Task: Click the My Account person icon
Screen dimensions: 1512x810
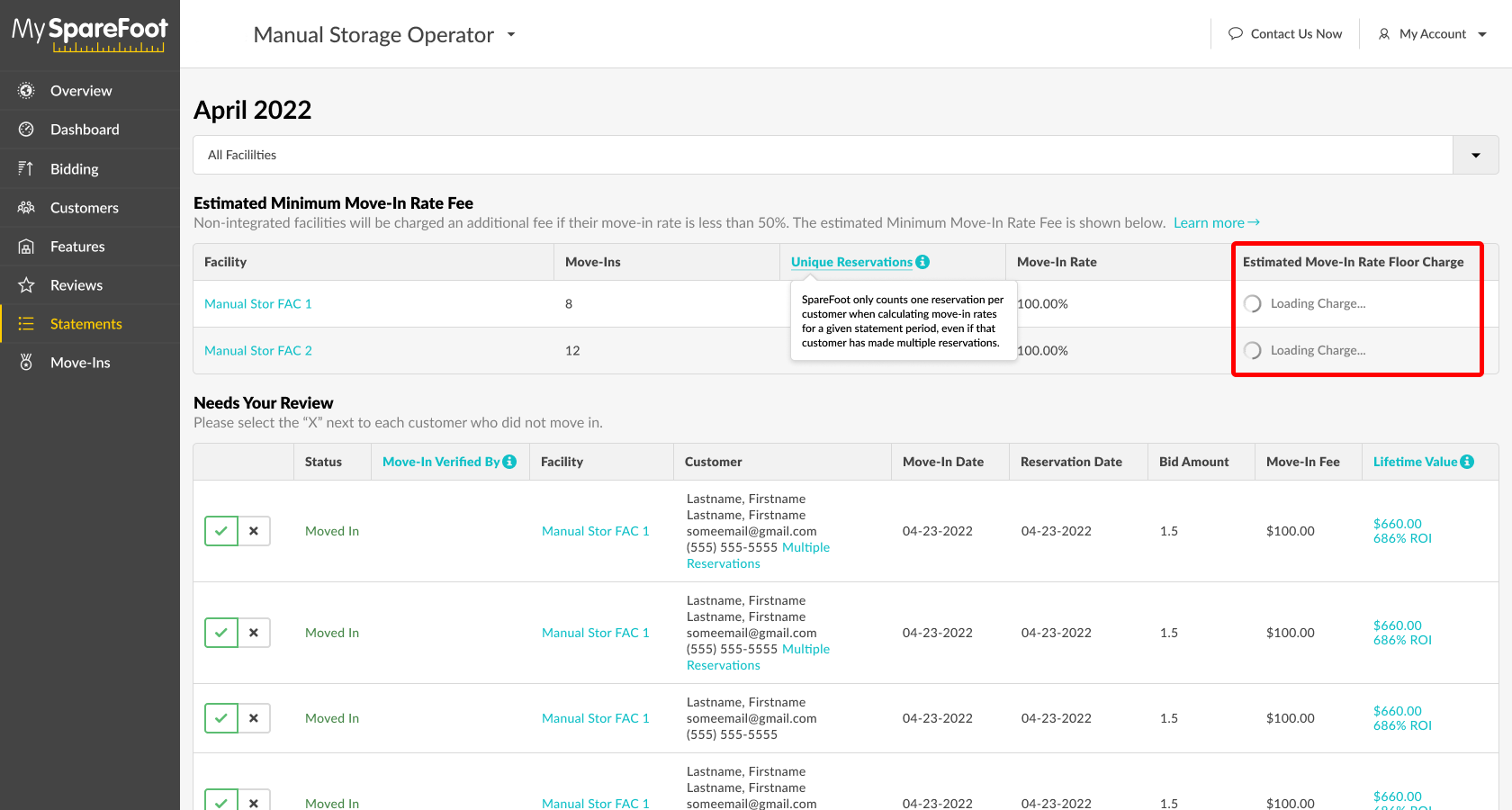Action: [1384, 33]
